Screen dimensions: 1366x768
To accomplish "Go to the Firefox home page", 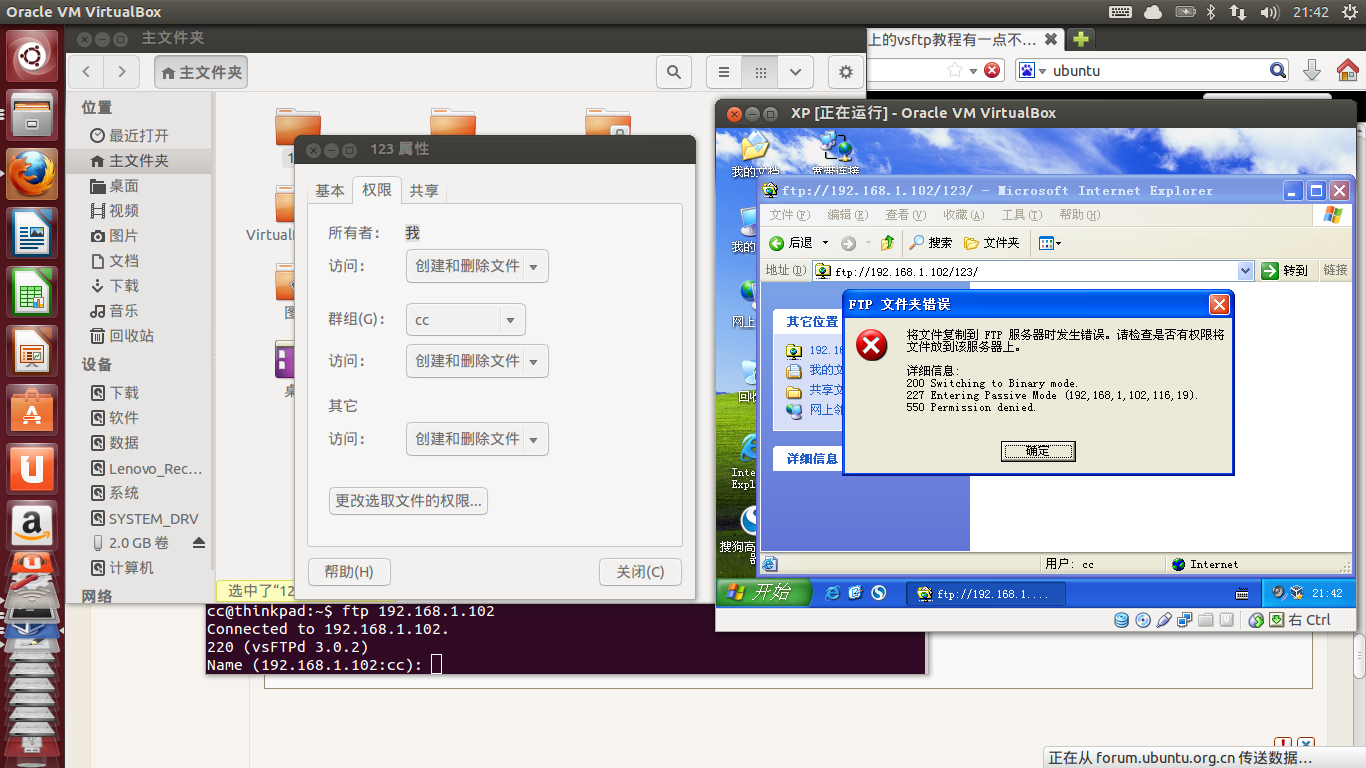I will pyautogui.click(x=1347, y=70).
